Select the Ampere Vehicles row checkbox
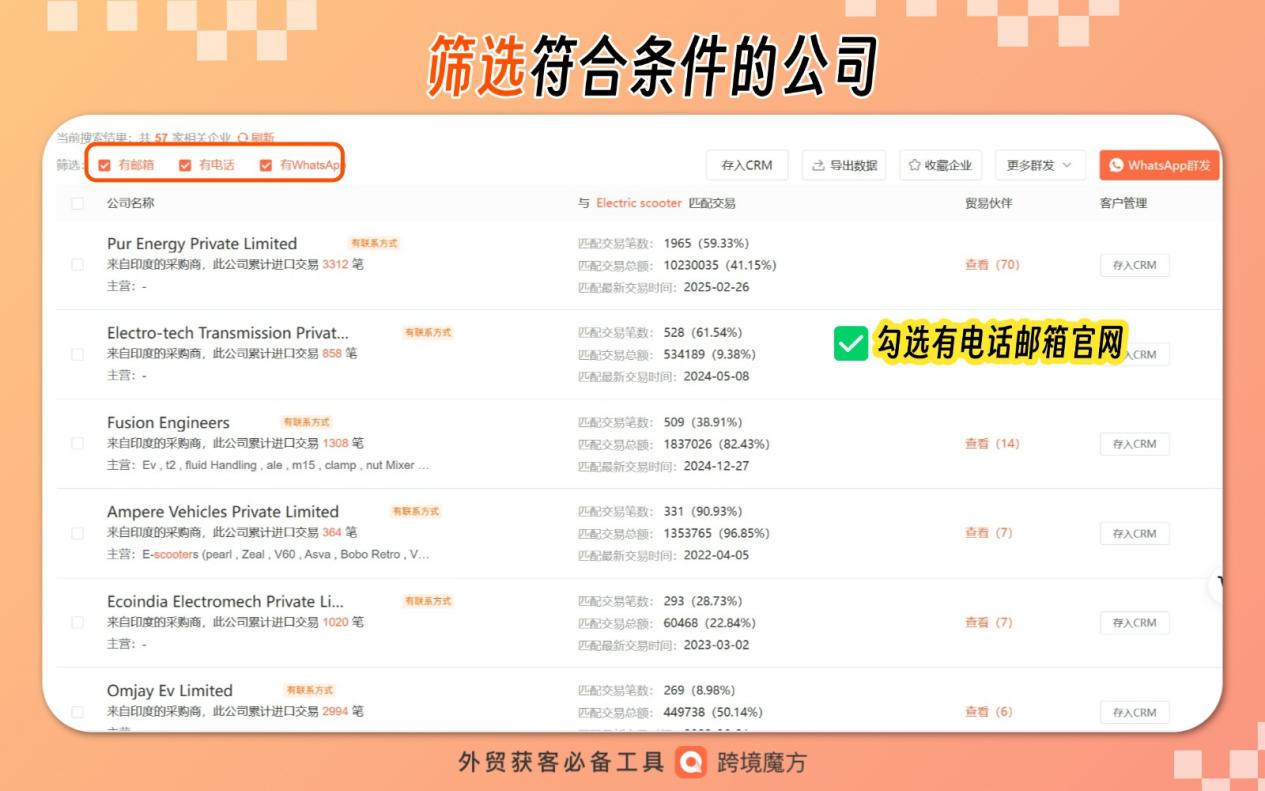This screenshot has height=791, width=1265. coord(77,533)
